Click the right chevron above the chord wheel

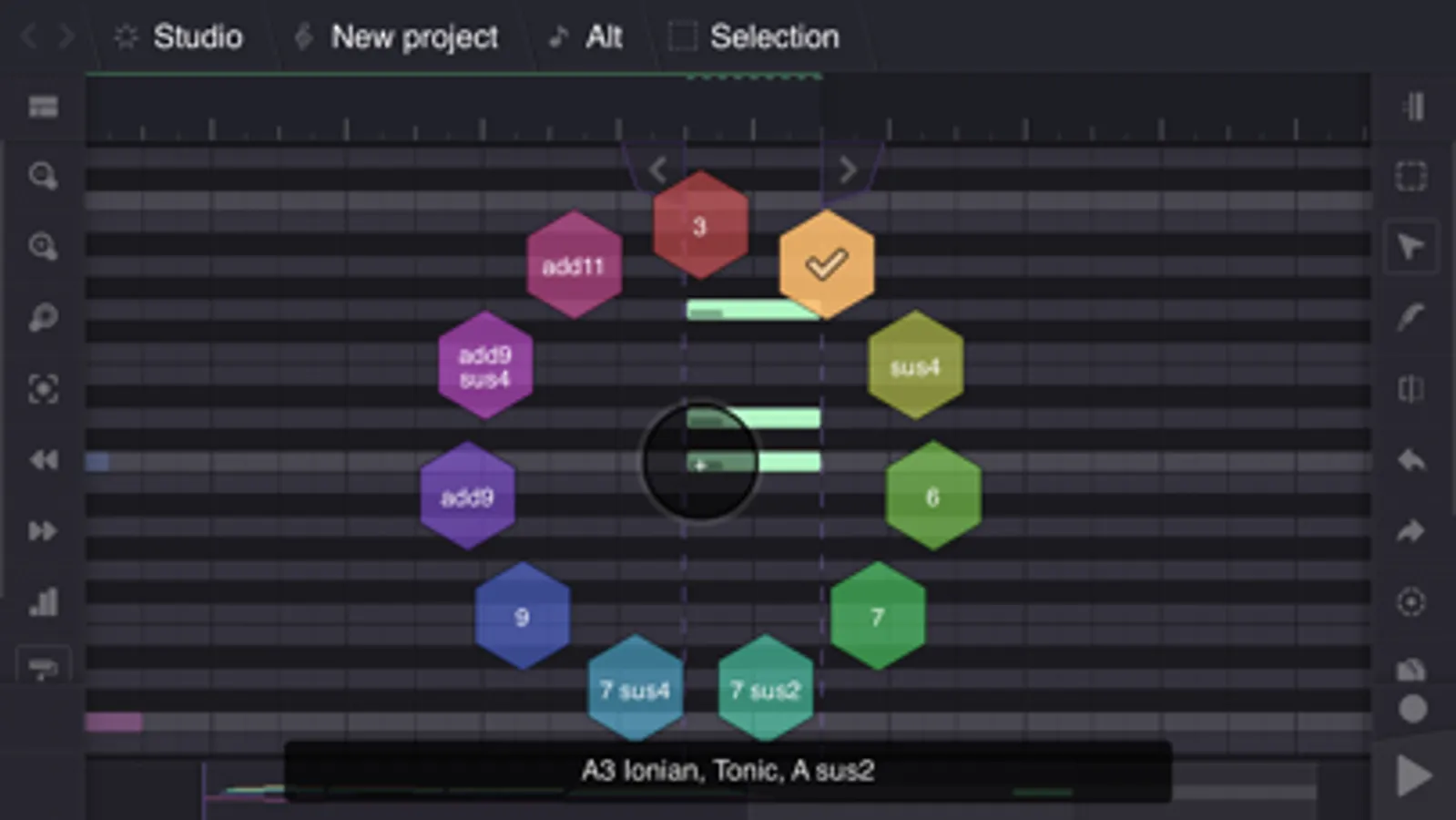pos(848,169)
